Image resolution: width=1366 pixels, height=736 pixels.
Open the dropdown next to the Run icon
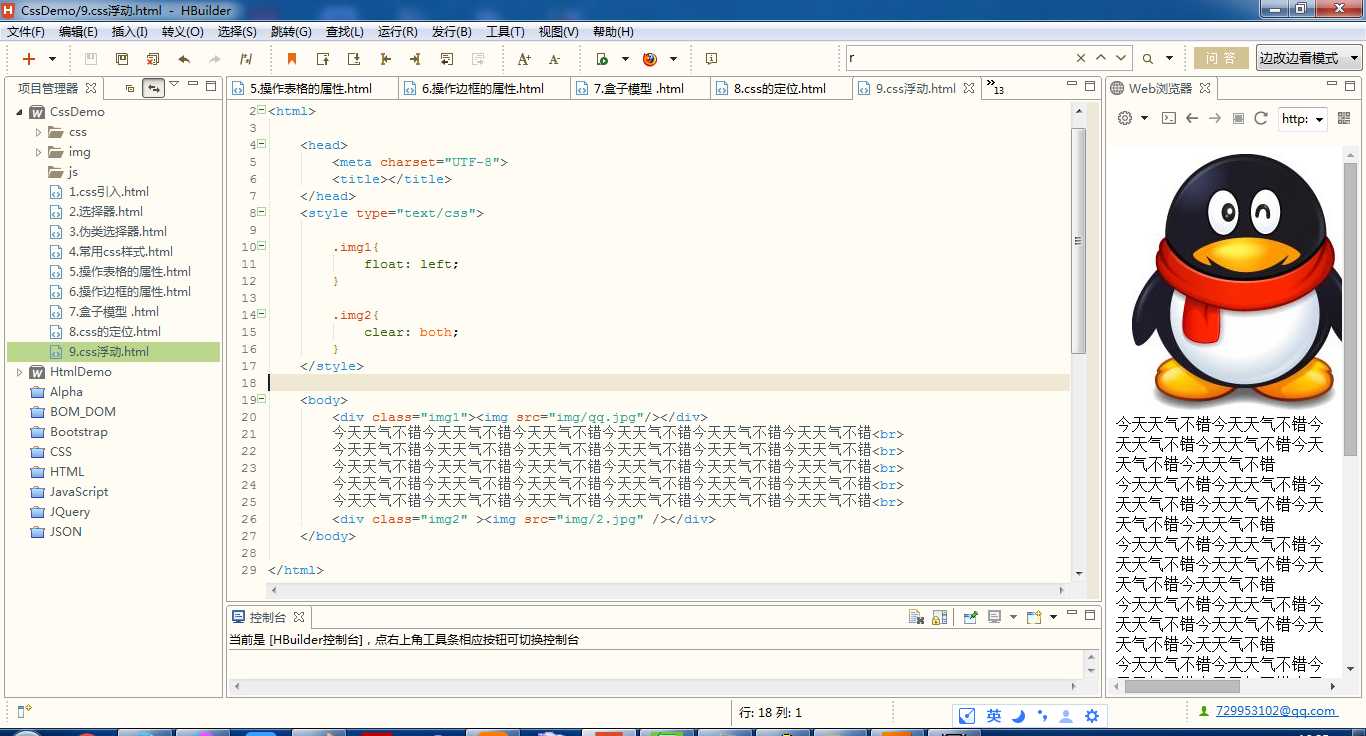[x=625, y=59]
